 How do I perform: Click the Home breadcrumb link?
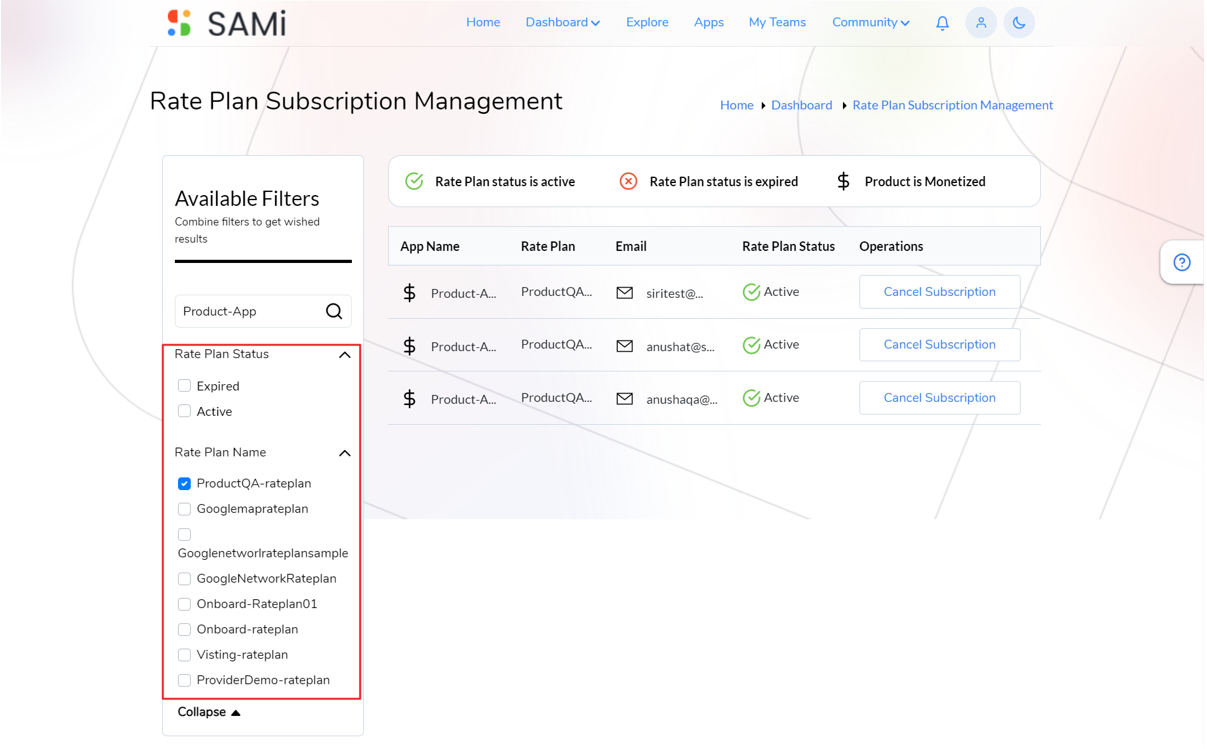click(x=737, y=105)
